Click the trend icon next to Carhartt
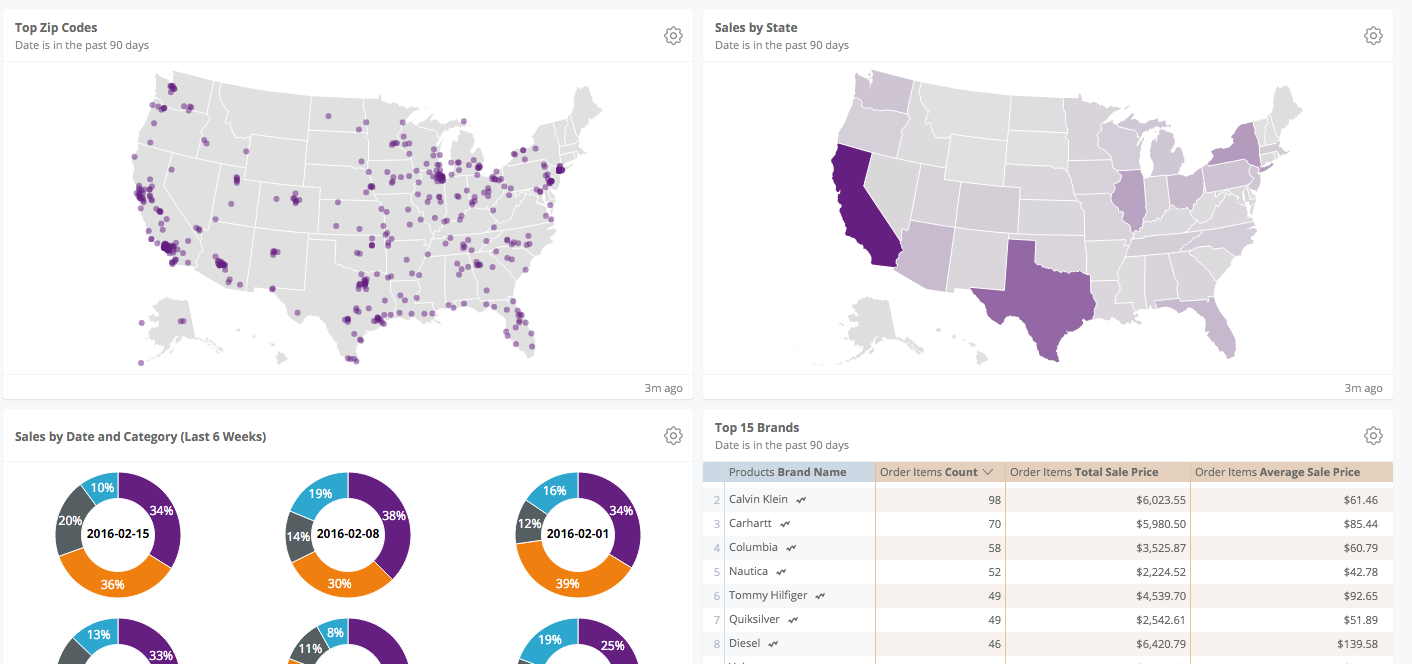The height and width of the screenshot is (664, 1412). 785,524
